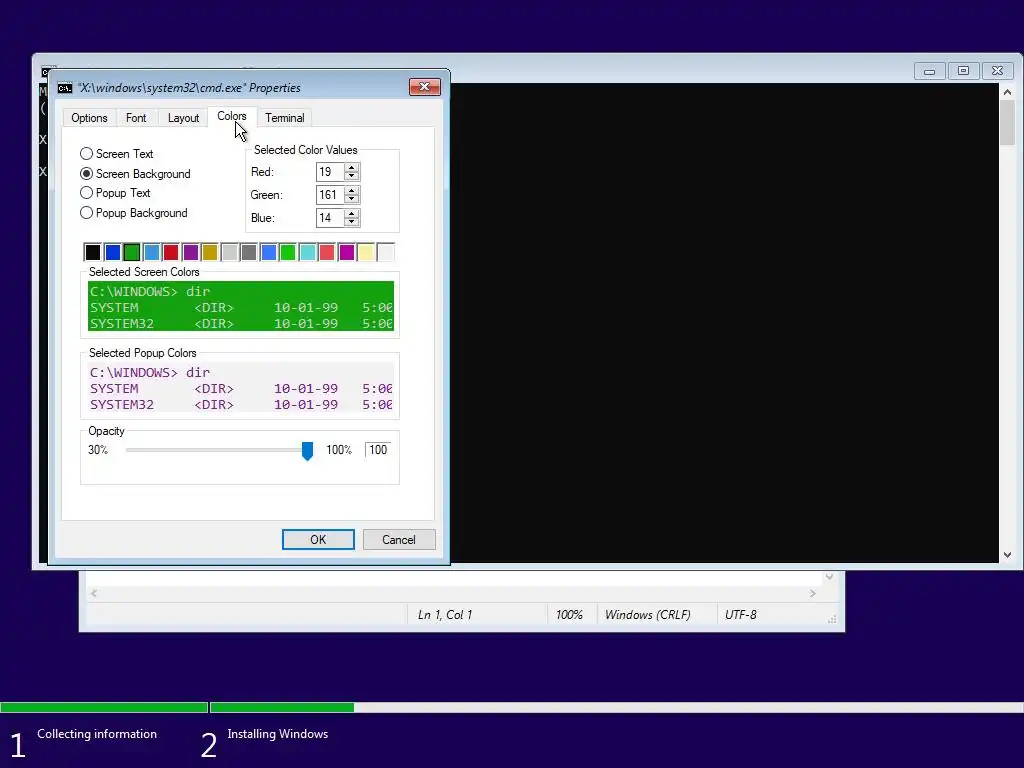The height and width of the screenshot is (768, 1024).
Task: Click the cmd icon in Properties title bar
Action: point(65,88)
